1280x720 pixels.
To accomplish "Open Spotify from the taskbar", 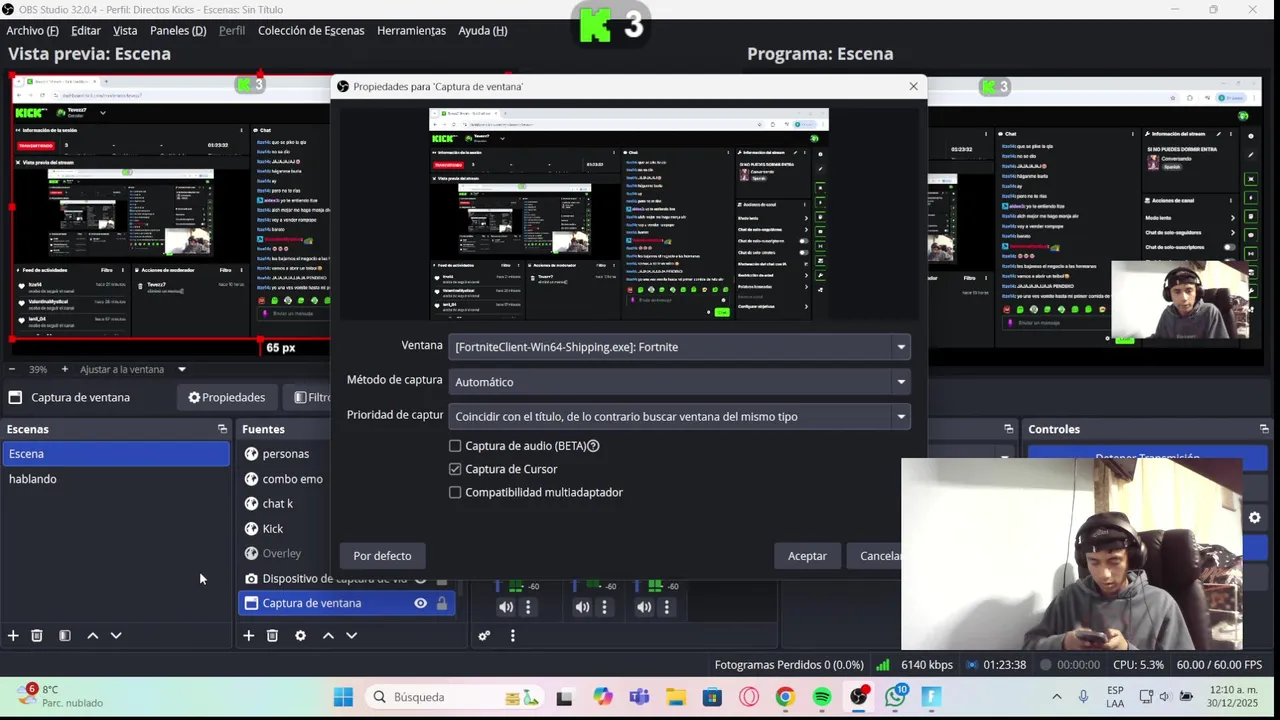I will (x=822, y=697).
